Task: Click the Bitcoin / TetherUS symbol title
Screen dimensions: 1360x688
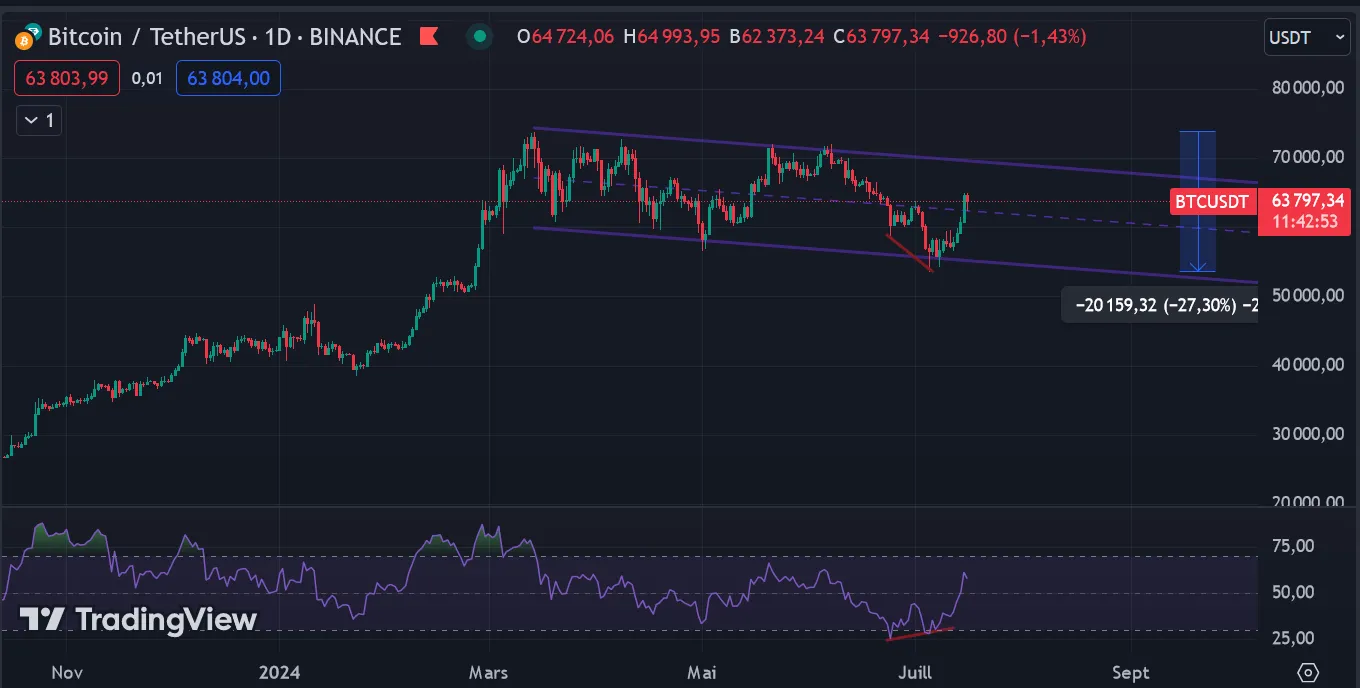Action: (x=225, y=37)
